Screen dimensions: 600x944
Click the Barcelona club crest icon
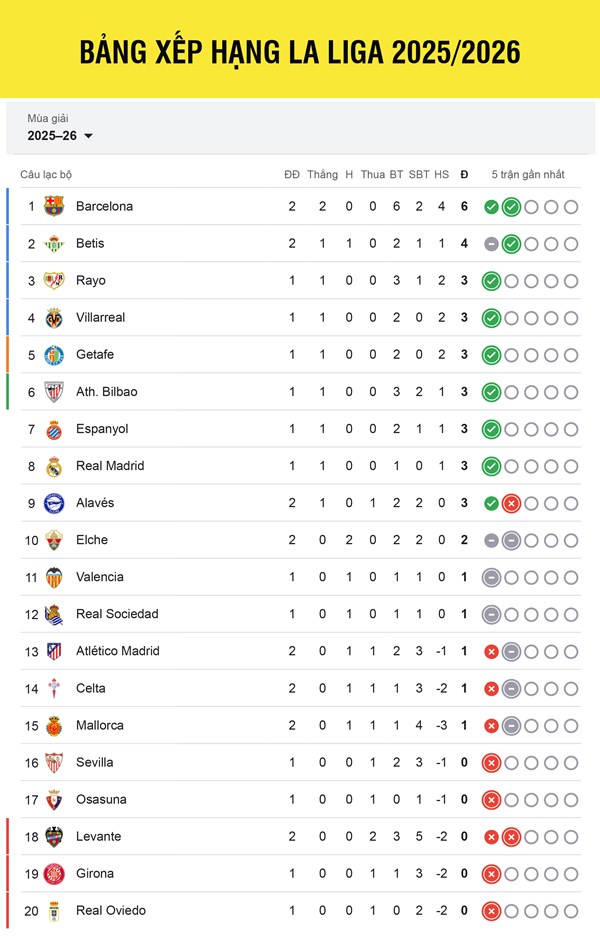click(54, 207)
